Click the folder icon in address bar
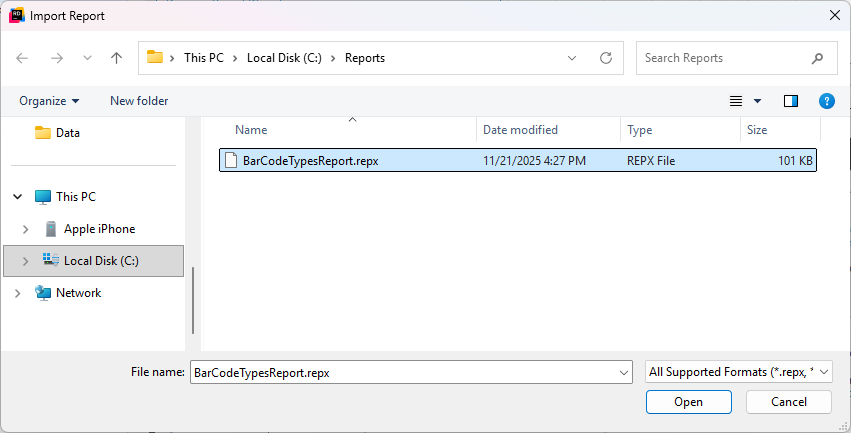The height and width of the screenshot is (433, 851). point(155,57)
